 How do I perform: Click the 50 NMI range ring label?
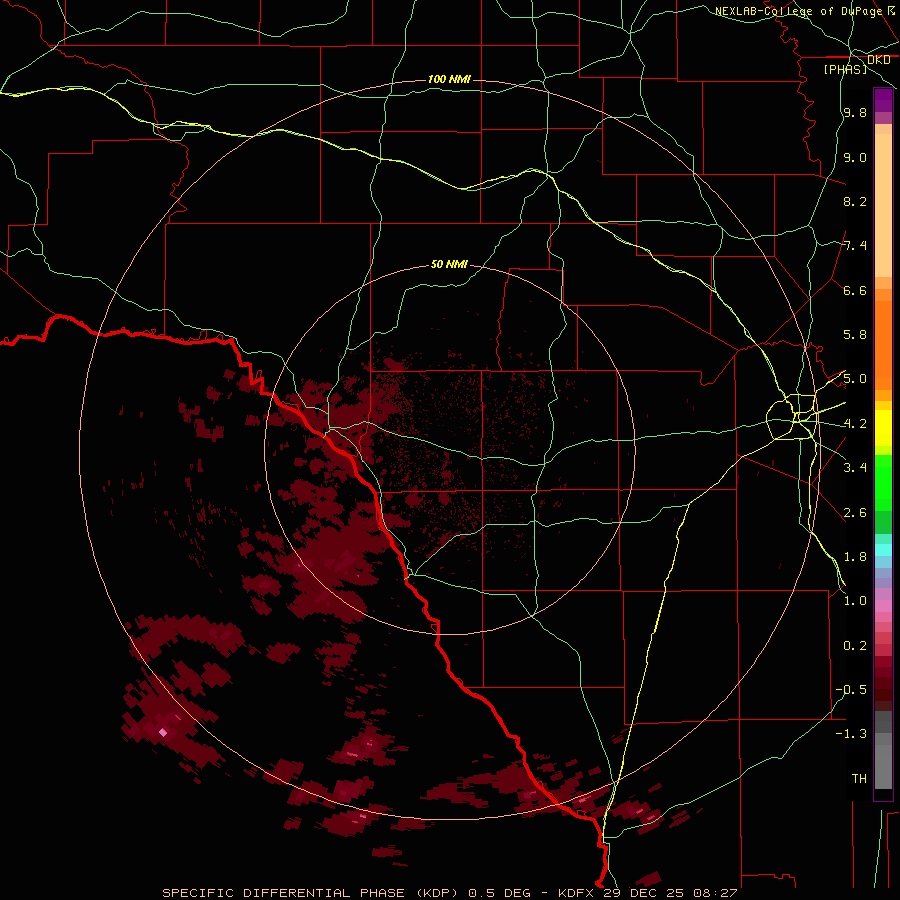(x=449, y=264)
